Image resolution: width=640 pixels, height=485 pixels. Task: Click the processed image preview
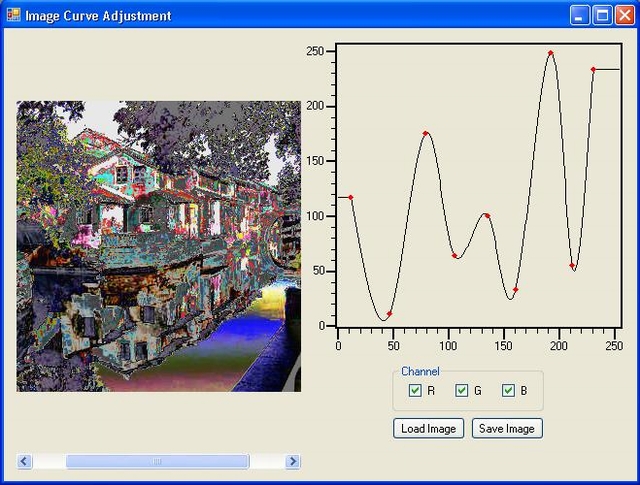click(x=158, y=246)
